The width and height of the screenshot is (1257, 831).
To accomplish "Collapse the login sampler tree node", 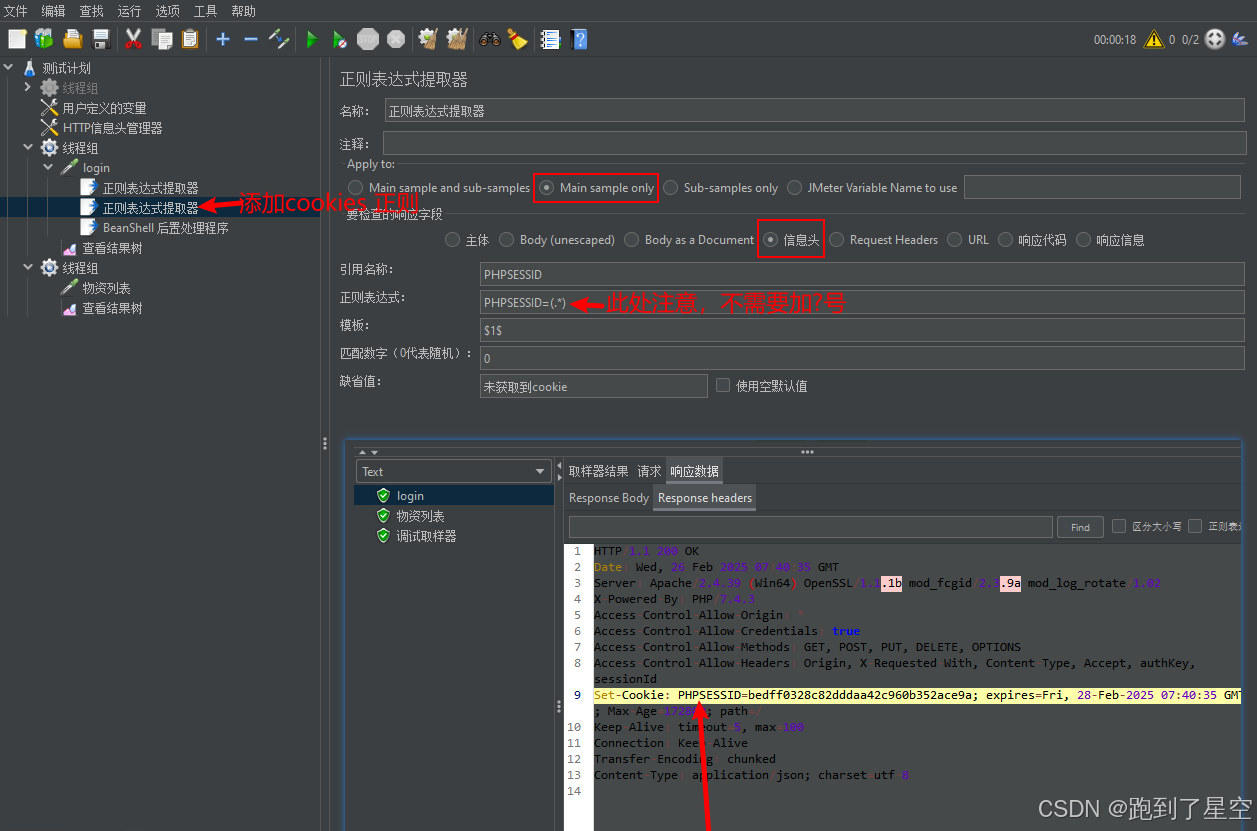I will (x=48, y=168).
